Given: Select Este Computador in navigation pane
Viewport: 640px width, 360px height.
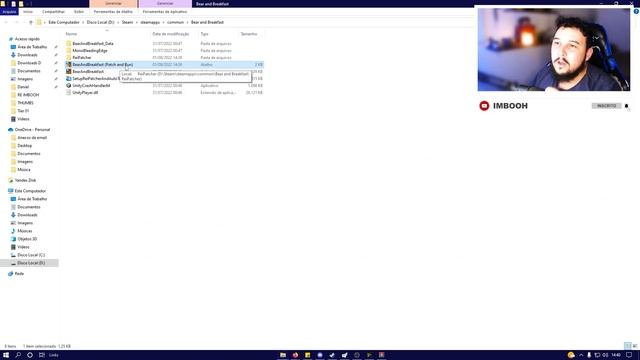Looking at the screenshot, I should pyautogui.click(x=30, y=191).
